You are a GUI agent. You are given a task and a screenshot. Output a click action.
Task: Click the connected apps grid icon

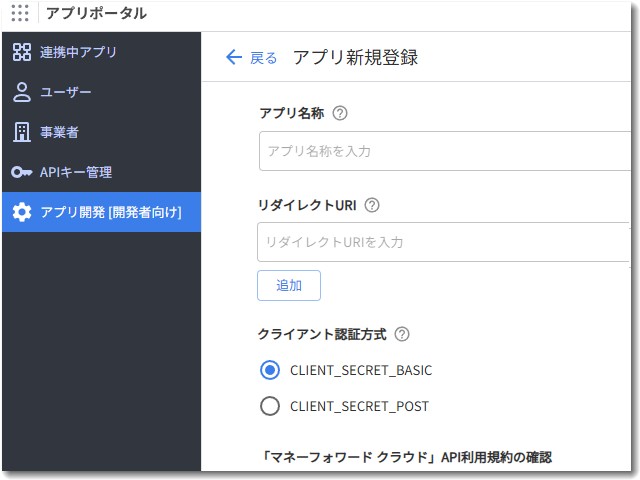(22, 52)
